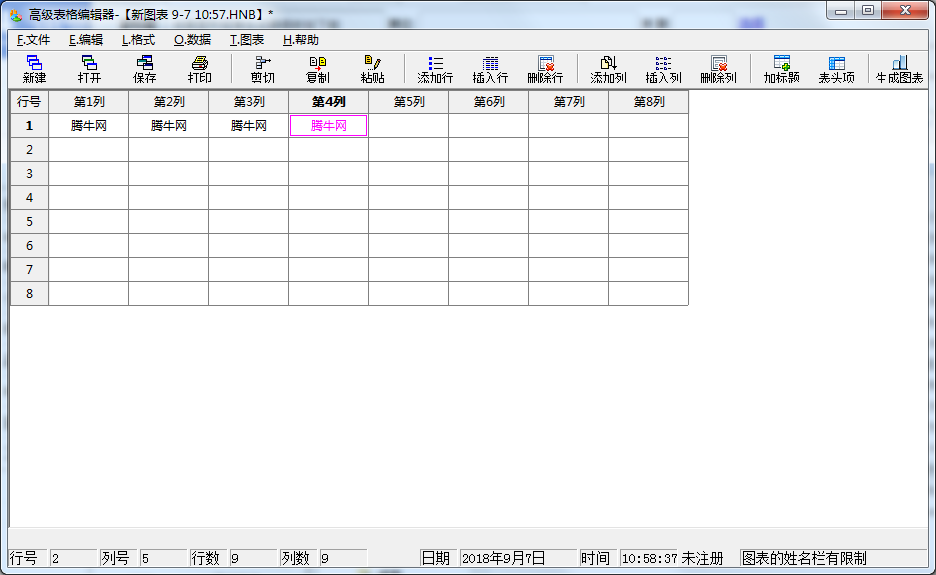Minimize the 高级表格编辑器 window
This screenshot has height=575, width=936.
841,11
